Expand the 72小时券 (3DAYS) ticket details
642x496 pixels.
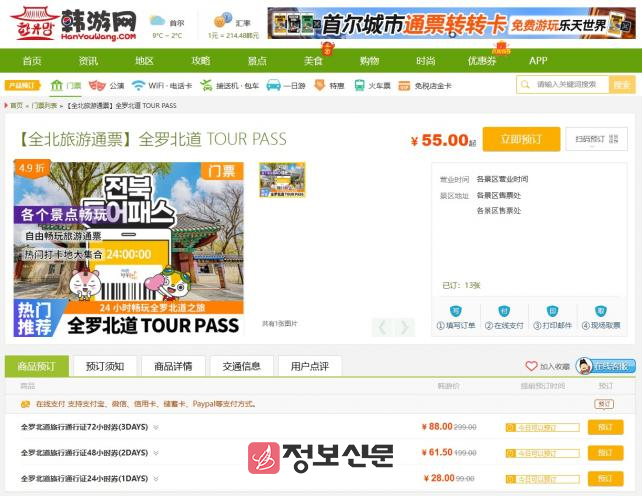click(x=156, y=427)
